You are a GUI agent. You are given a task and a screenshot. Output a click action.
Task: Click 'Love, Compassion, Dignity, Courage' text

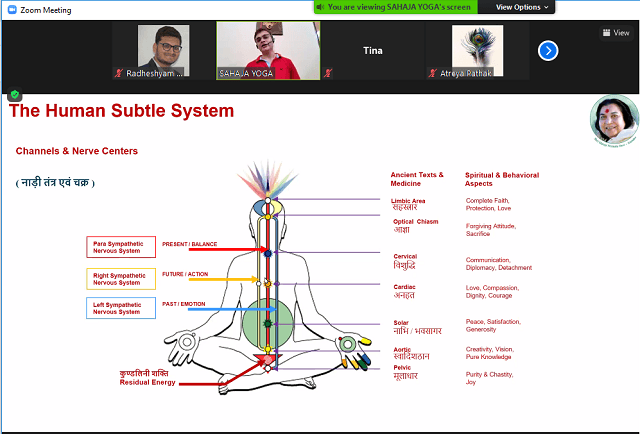492,292
